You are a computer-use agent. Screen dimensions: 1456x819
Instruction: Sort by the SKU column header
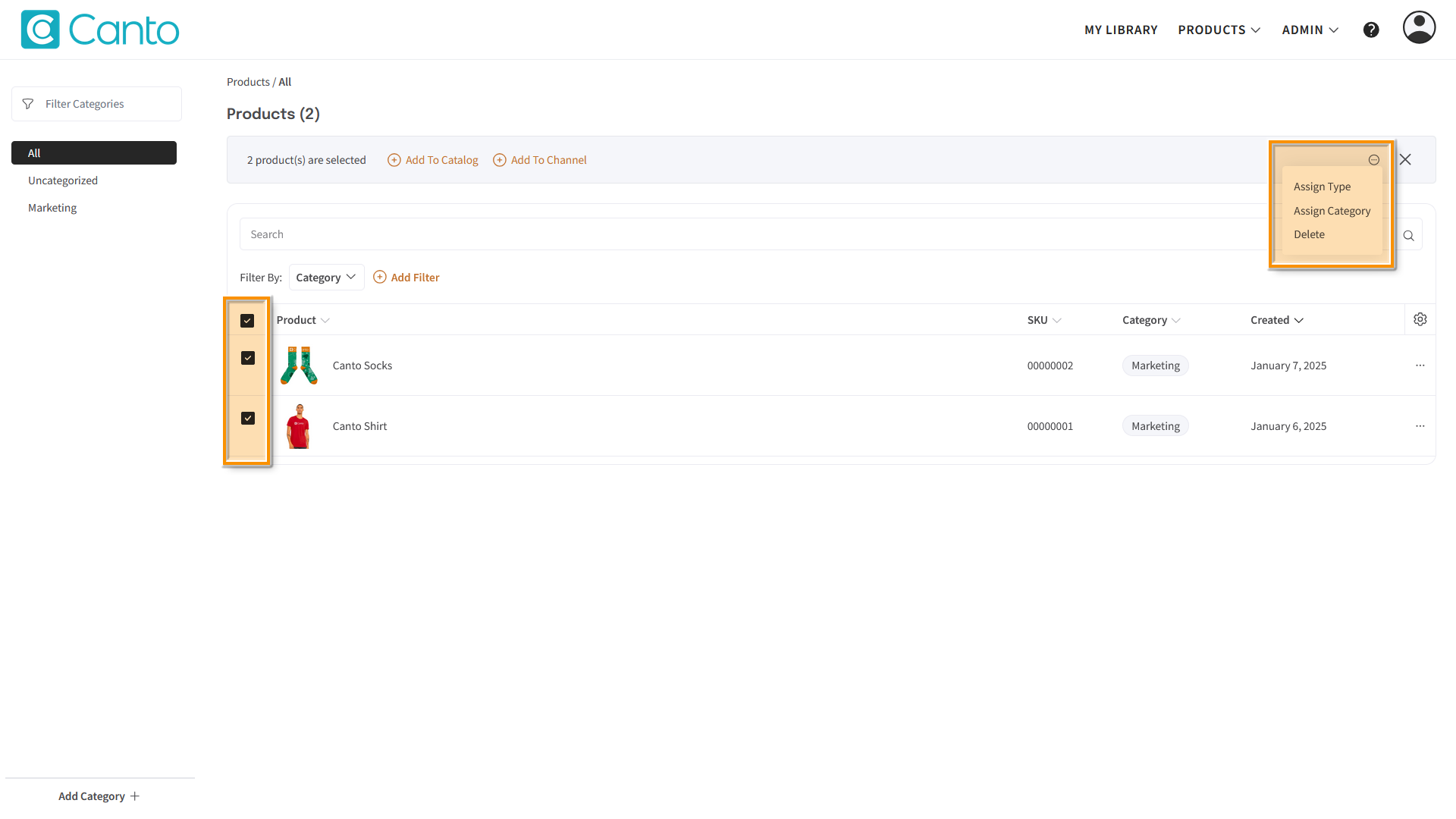(1044, 320)
